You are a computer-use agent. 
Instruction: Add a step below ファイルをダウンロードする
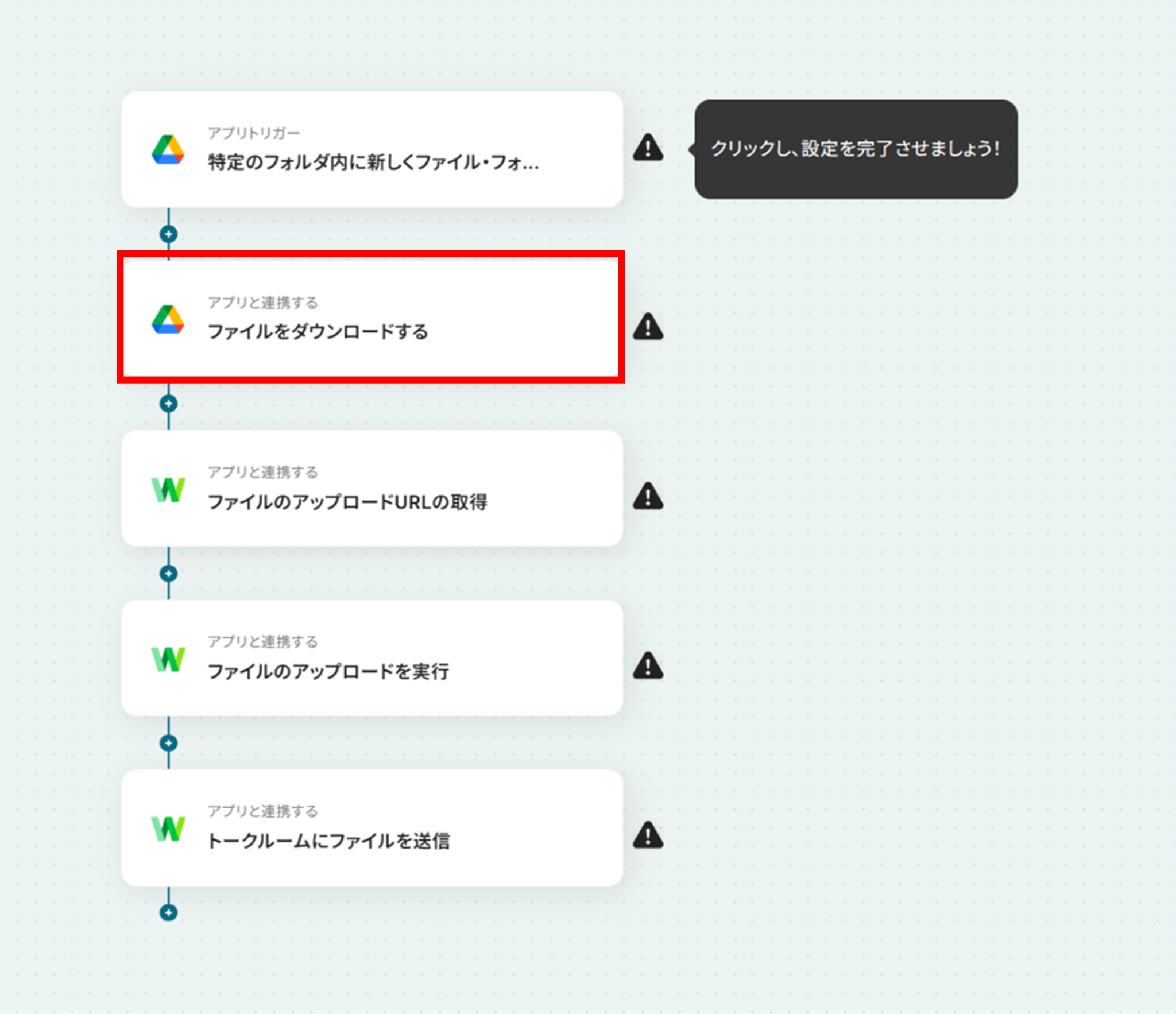pyautogui.click(x=168, y=404)
